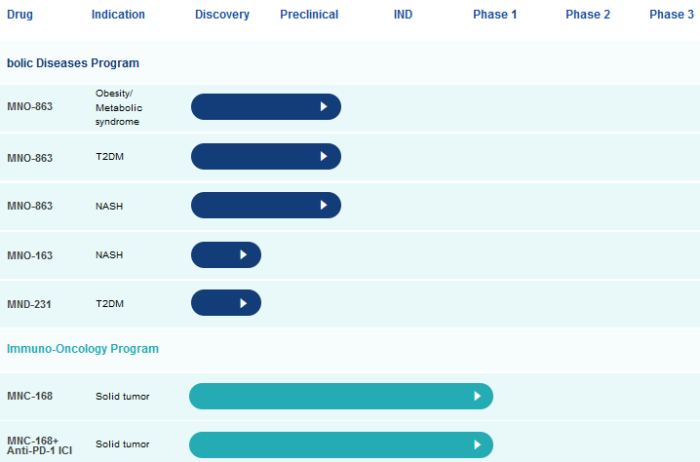Open the MND-231 drug label
Viewport: 700px width, 462px height.
click(x=30, y=304)
